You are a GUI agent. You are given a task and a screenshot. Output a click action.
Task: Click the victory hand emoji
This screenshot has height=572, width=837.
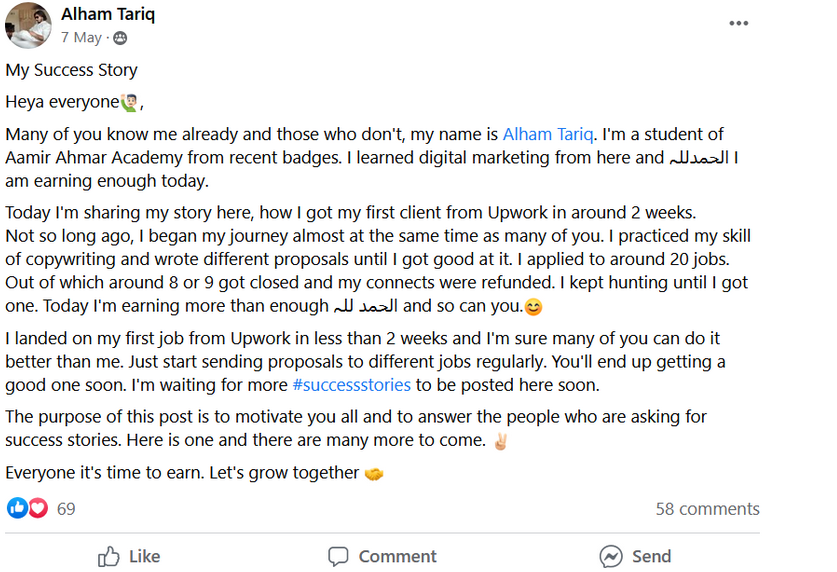tap(500, 440)
